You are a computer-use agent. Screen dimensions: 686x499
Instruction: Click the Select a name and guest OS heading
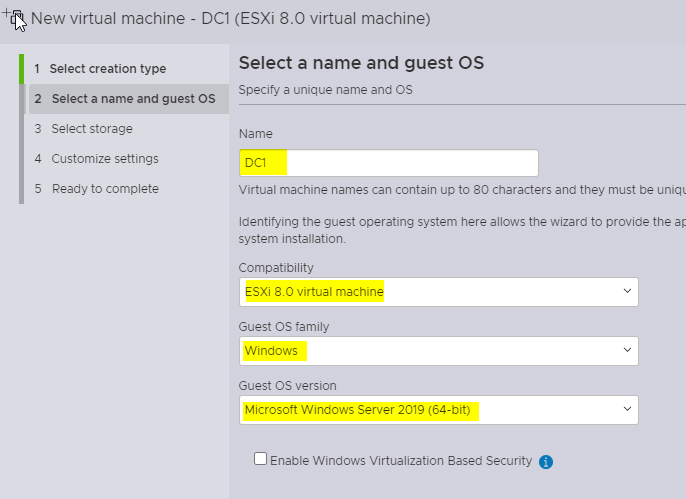point(361,63)
